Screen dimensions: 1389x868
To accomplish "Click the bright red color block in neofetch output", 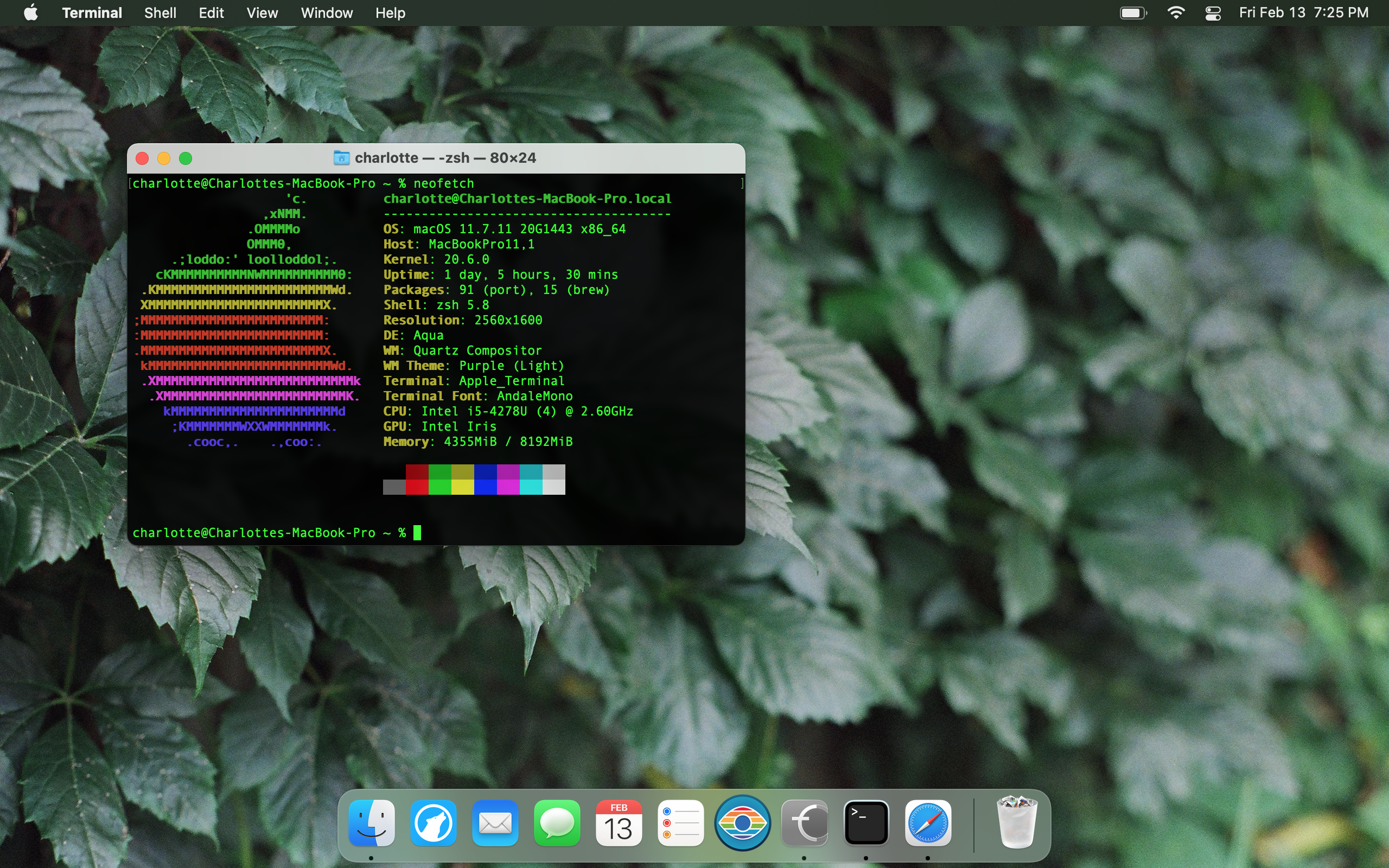I will [x=417, y=487].
